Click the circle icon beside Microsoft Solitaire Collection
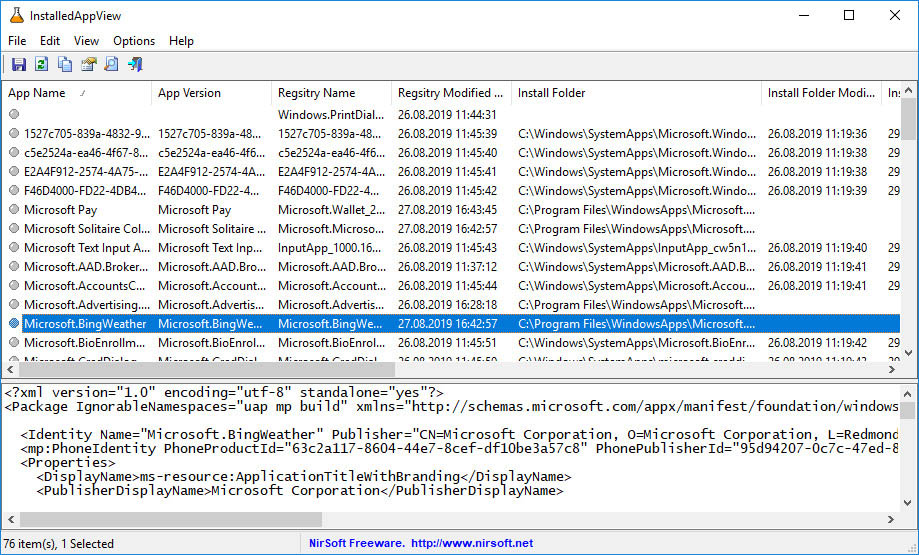 point(14,229)
